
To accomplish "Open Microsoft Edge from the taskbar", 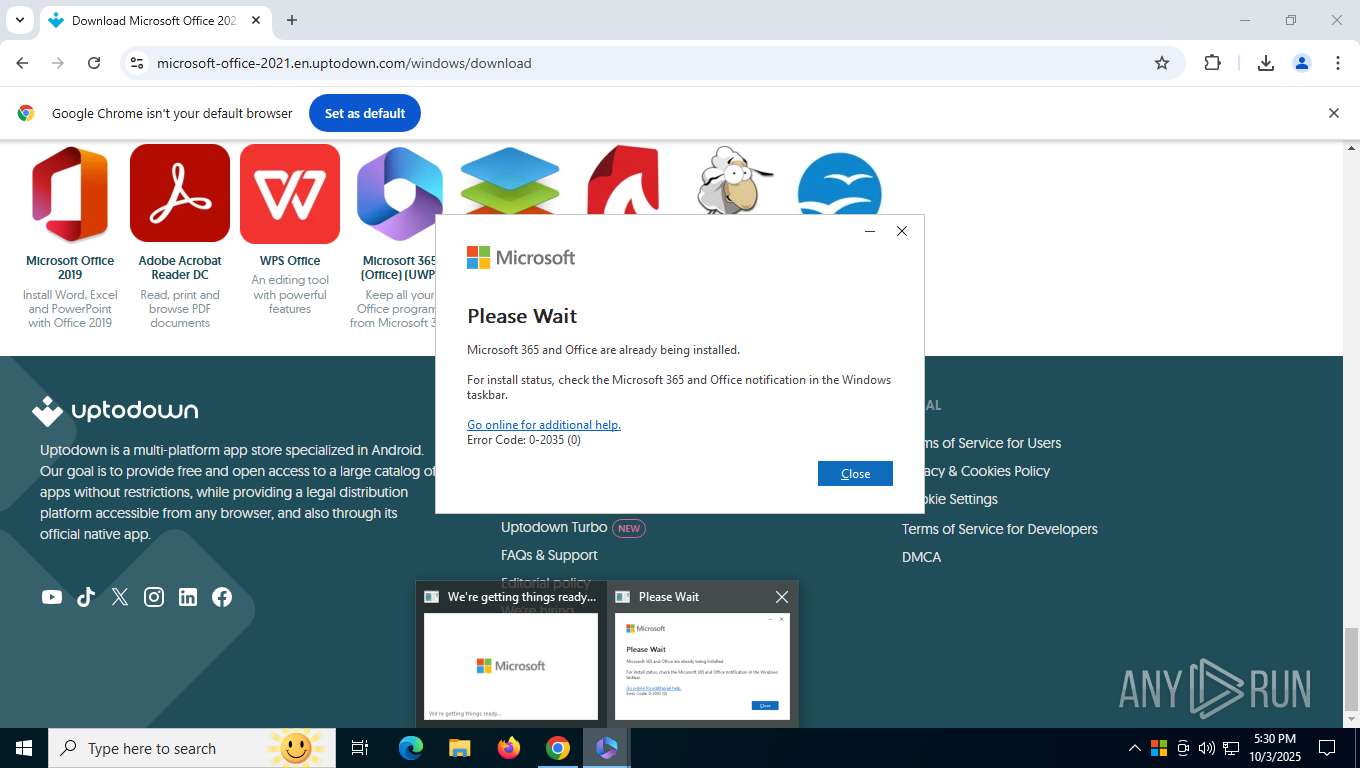I will 411,748.
